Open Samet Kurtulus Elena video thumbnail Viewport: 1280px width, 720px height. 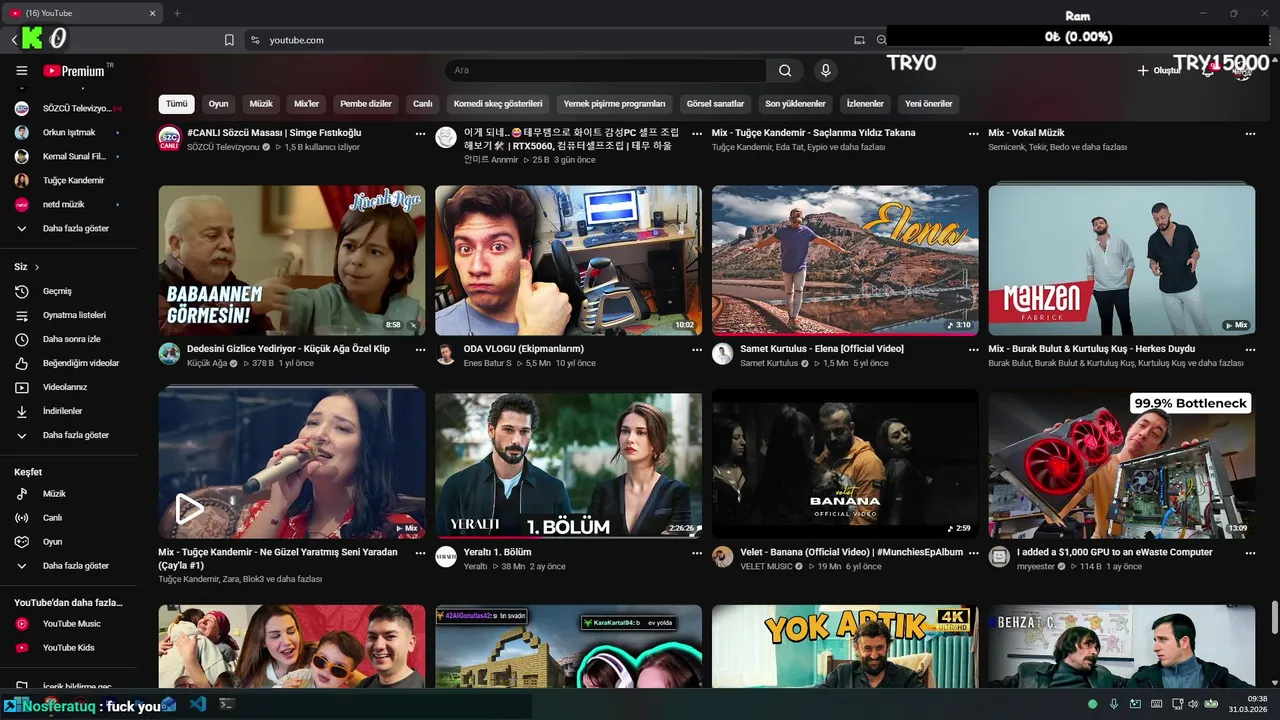pyautogui.click(x=845, y=260)
